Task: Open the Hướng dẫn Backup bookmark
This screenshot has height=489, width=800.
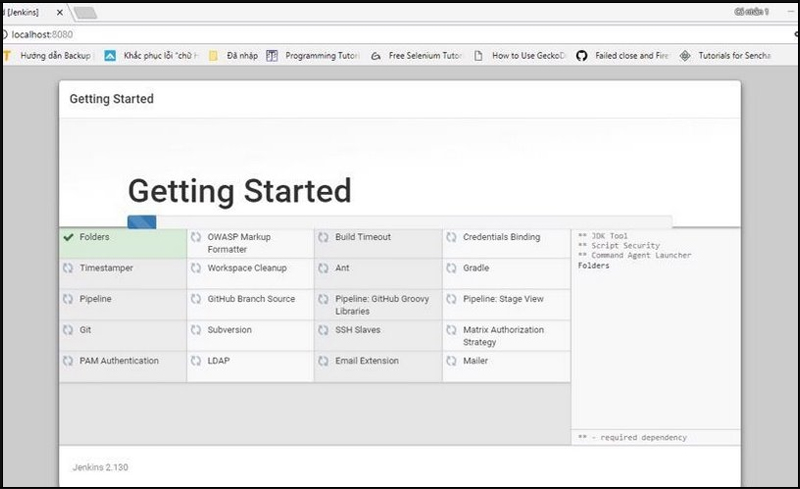Action: tap(50, 56)
